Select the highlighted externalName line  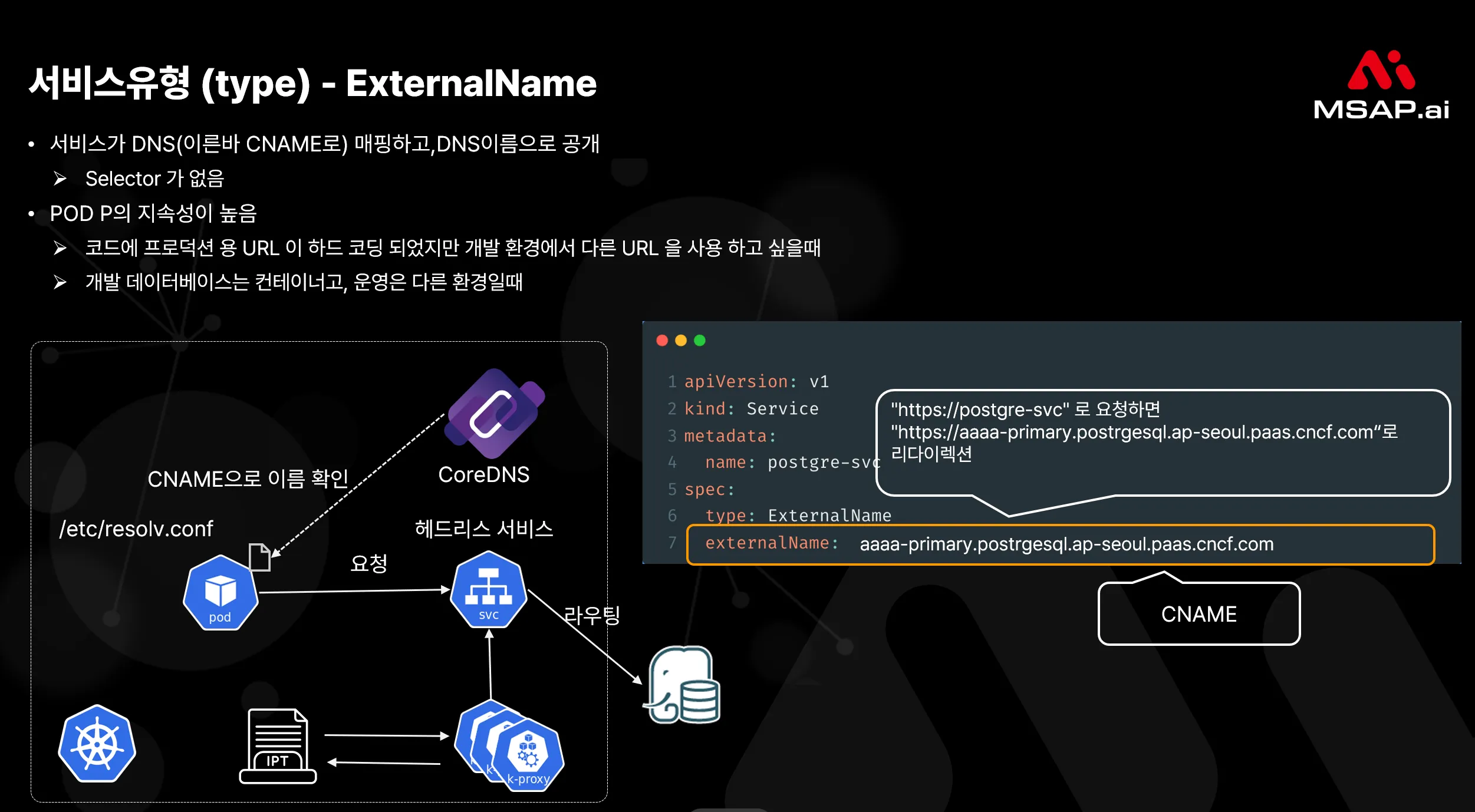(1061, 544)
